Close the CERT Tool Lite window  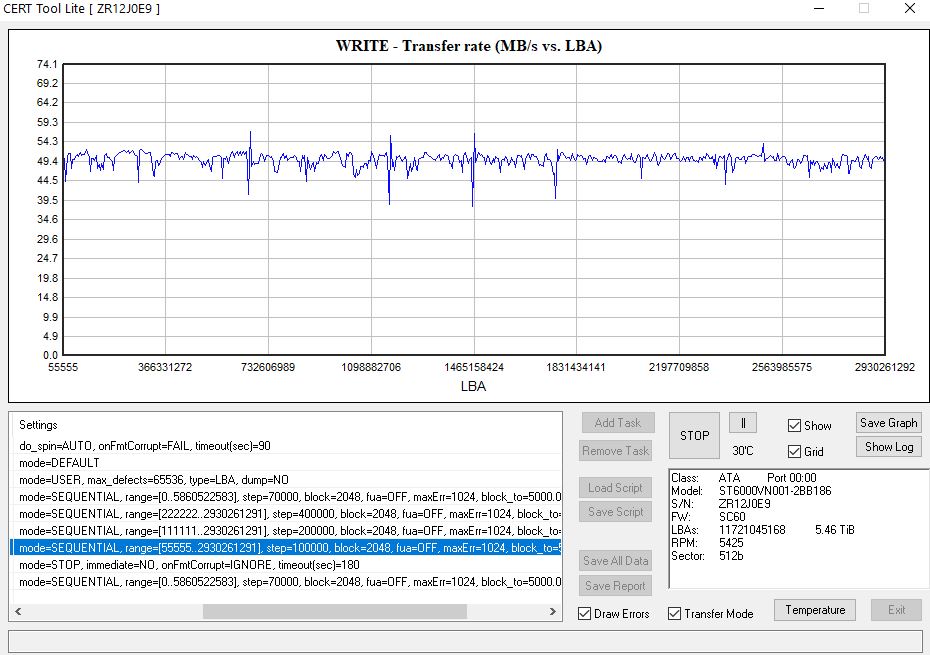(x=908, y=9)
